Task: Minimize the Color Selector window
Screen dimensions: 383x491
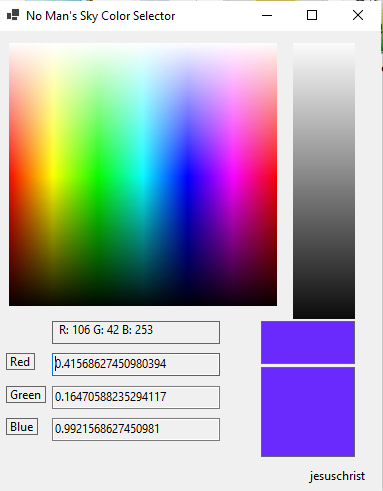Action: click(x=267, y=15)
